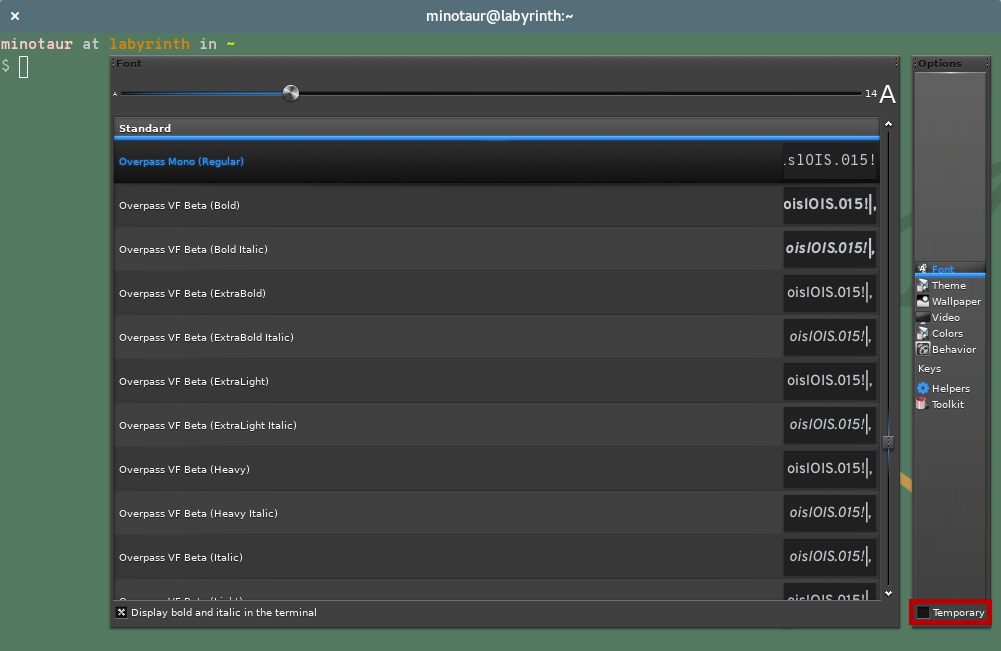The width and height of the screenshot is (1001, 651).
Task: Open the Behavior settings icon
Action: [x=923, y=350]
